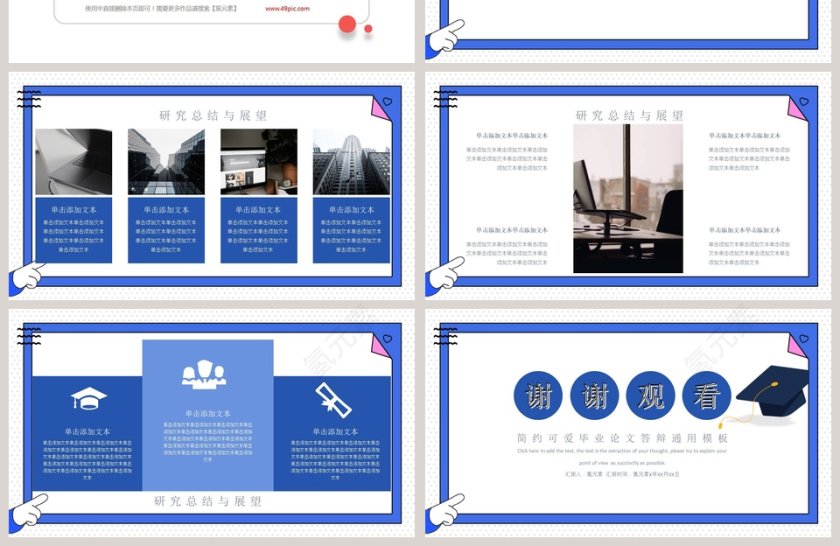Click the blue circle with the character 观

[651, 396]
